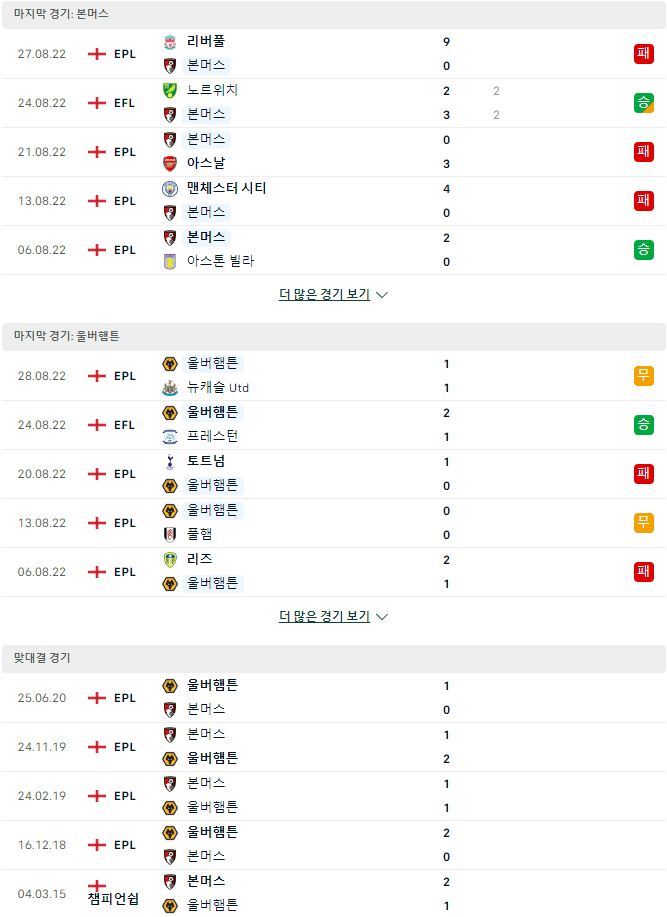Click the 맨체스터 시티 team name

point(226,188)
